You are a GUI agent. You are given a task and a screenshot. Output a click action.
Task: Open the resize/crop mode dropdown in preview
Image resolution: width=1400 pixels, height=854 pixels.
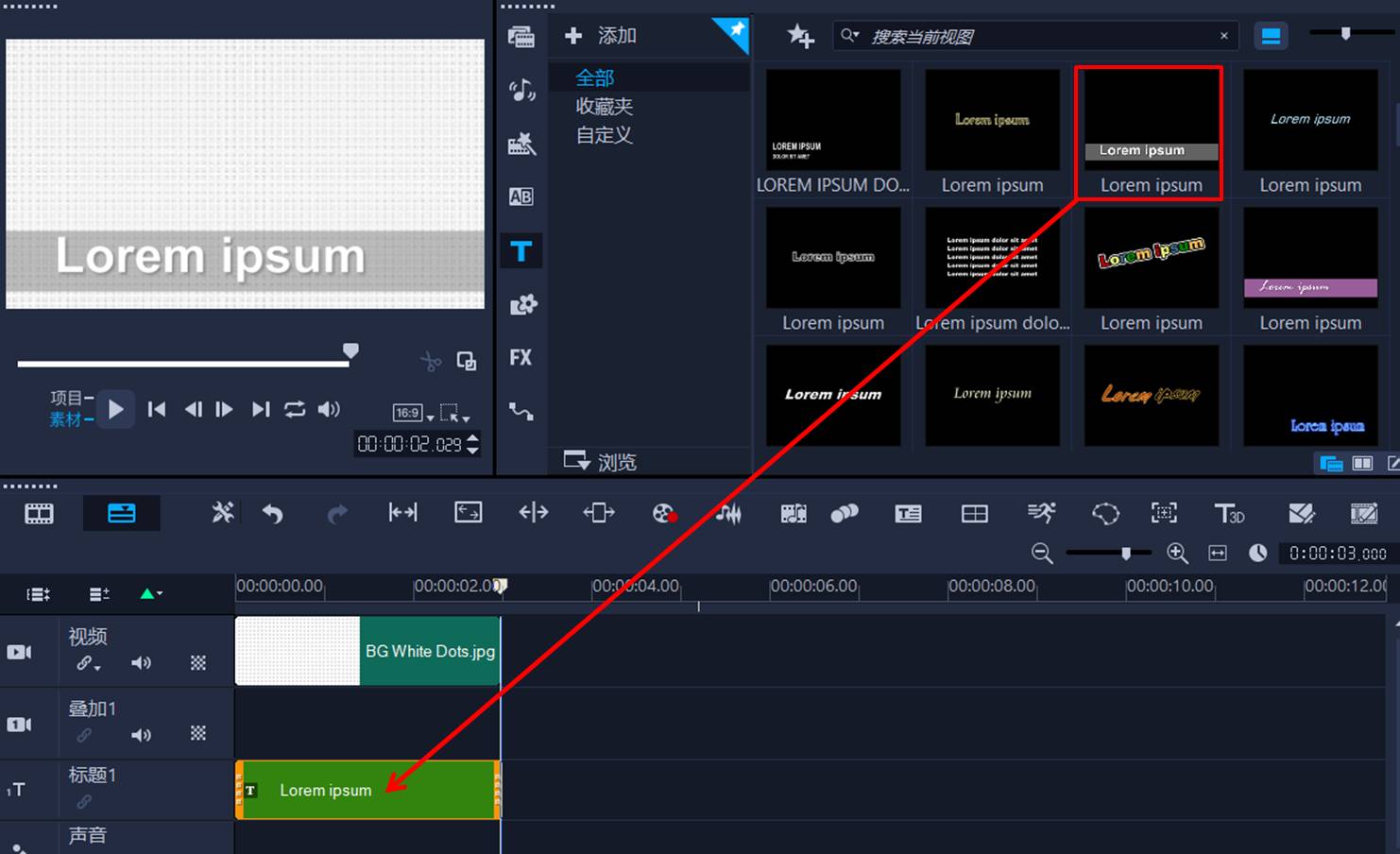[454, 413]
